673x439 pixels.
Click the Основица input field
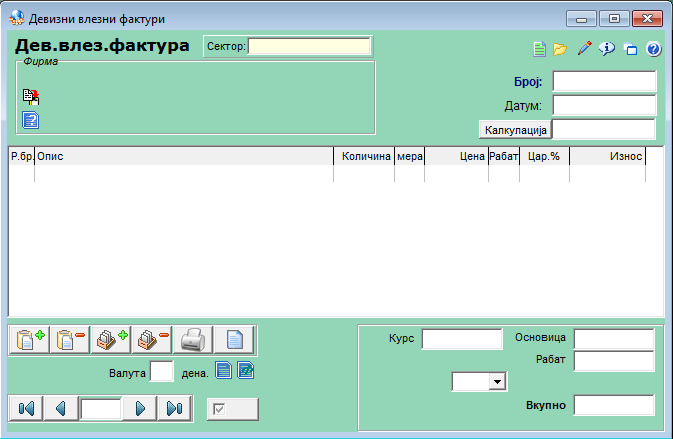coord(614,339)
